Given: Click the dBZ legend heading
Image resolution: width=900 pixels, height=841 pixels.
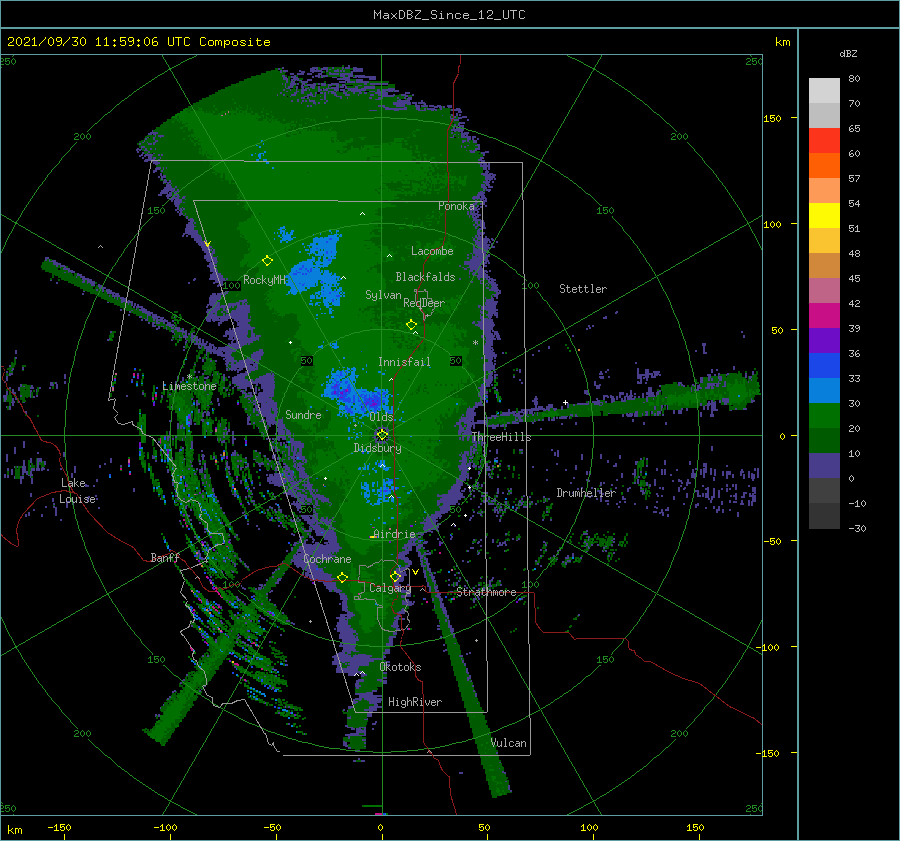Looking at the screenshot, I should coord(848,53).
